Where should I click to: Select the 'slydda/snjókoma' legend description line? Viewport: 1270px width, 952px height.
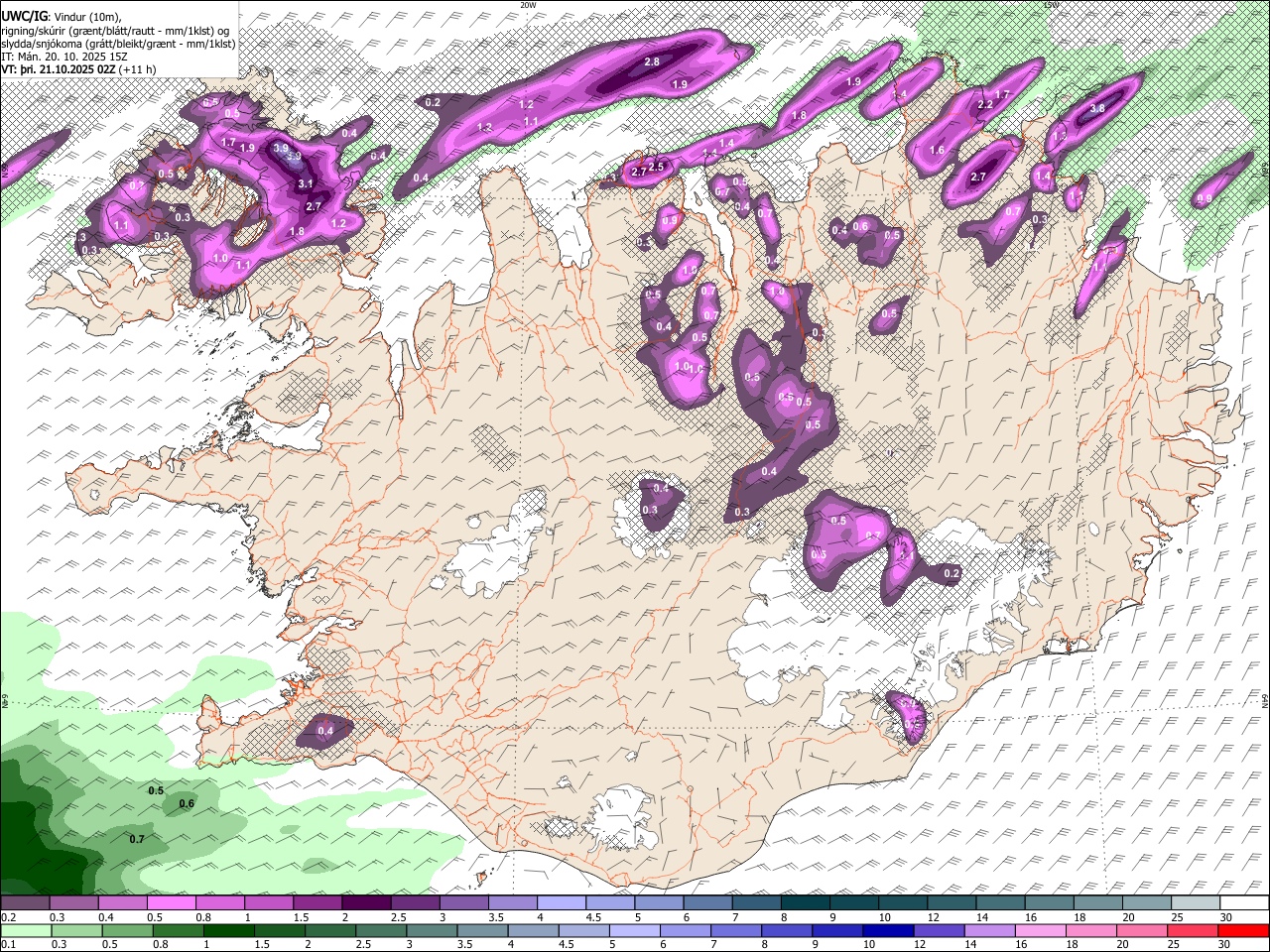(x=118, y=44)
